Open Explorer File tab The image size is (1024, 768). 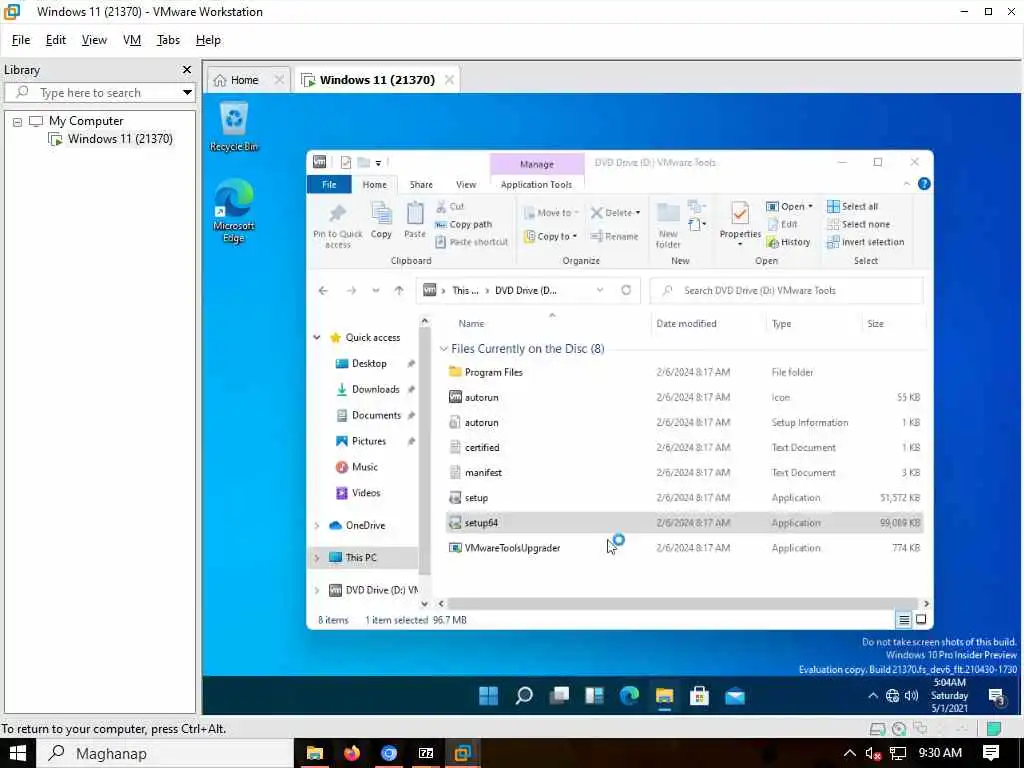tap(329, 185)
